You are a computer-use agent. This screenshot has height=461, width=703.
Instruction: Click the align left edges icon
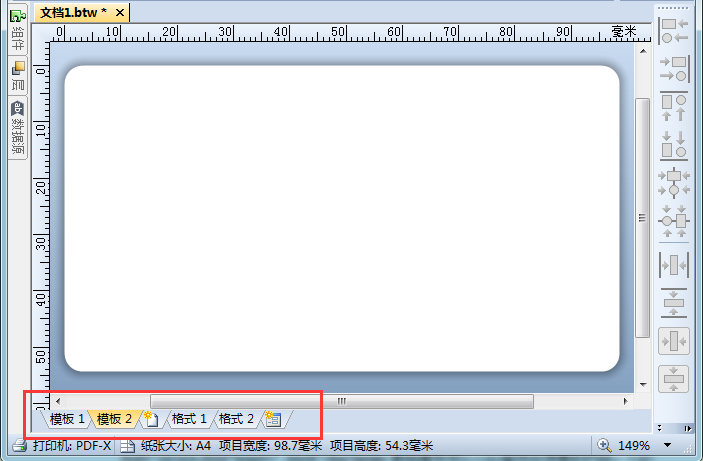pos(674,30)
